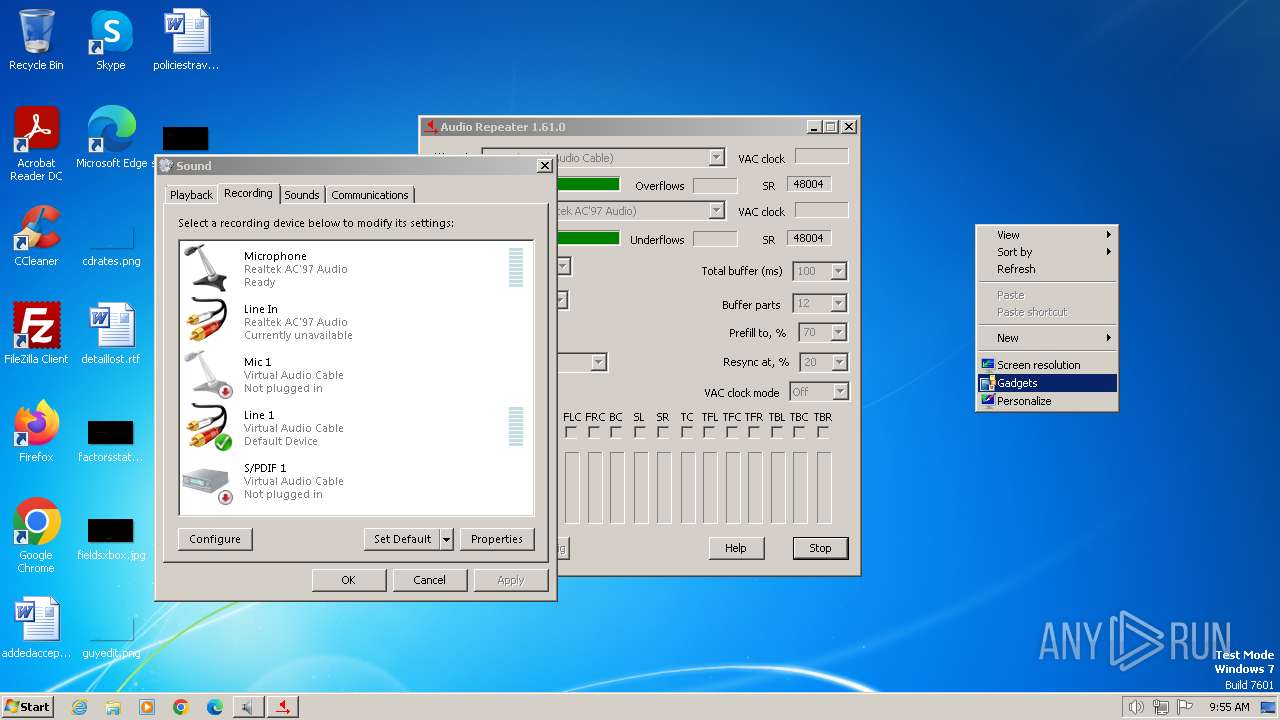The width and height of the screenshot is (1280, 720).
Task: Click the Overflows counter field
Action: (715, 186)
